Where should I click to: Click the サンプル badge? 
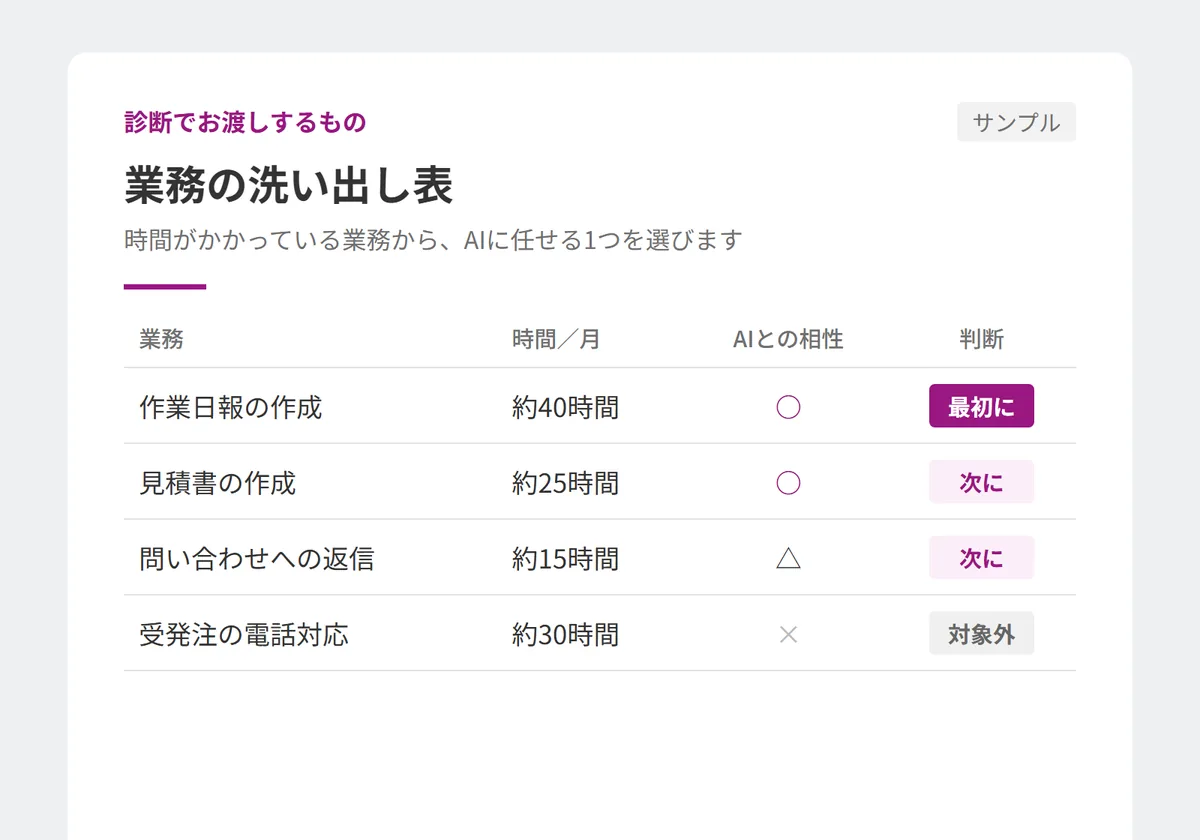pos(1016,122)
